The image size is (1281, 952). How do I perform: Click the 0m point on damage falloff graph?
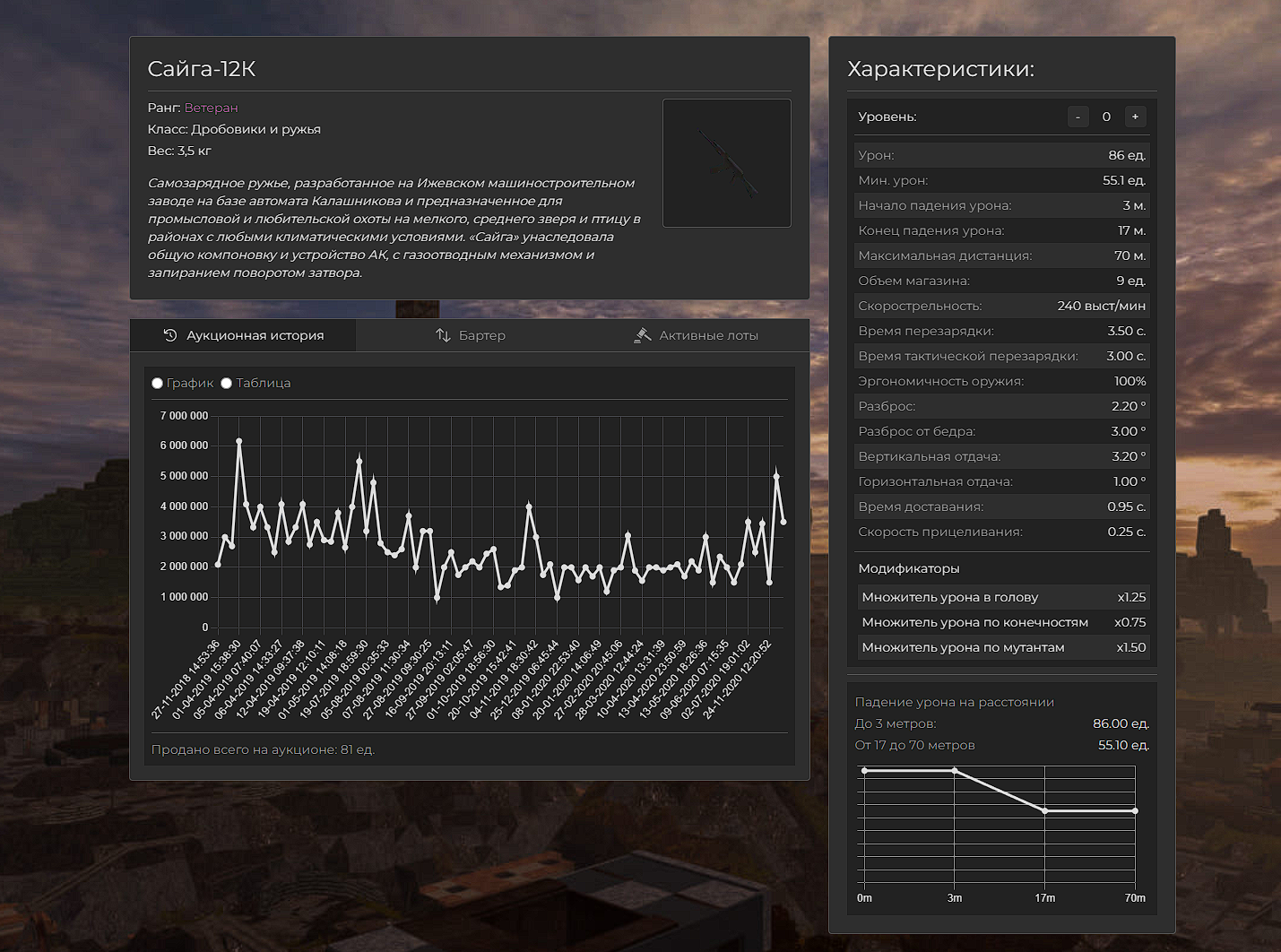click(864, 771)
